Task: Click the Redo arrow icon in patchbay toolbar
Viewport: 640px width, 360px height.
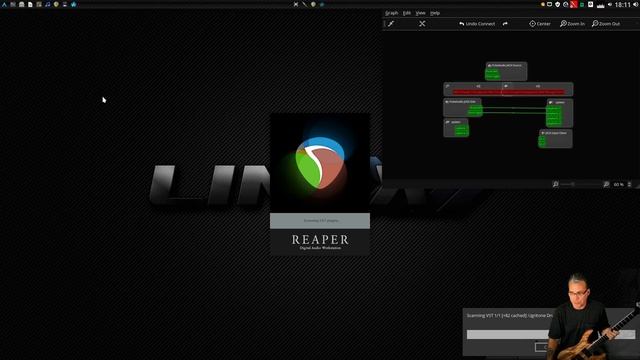Action: pos(505,24)
